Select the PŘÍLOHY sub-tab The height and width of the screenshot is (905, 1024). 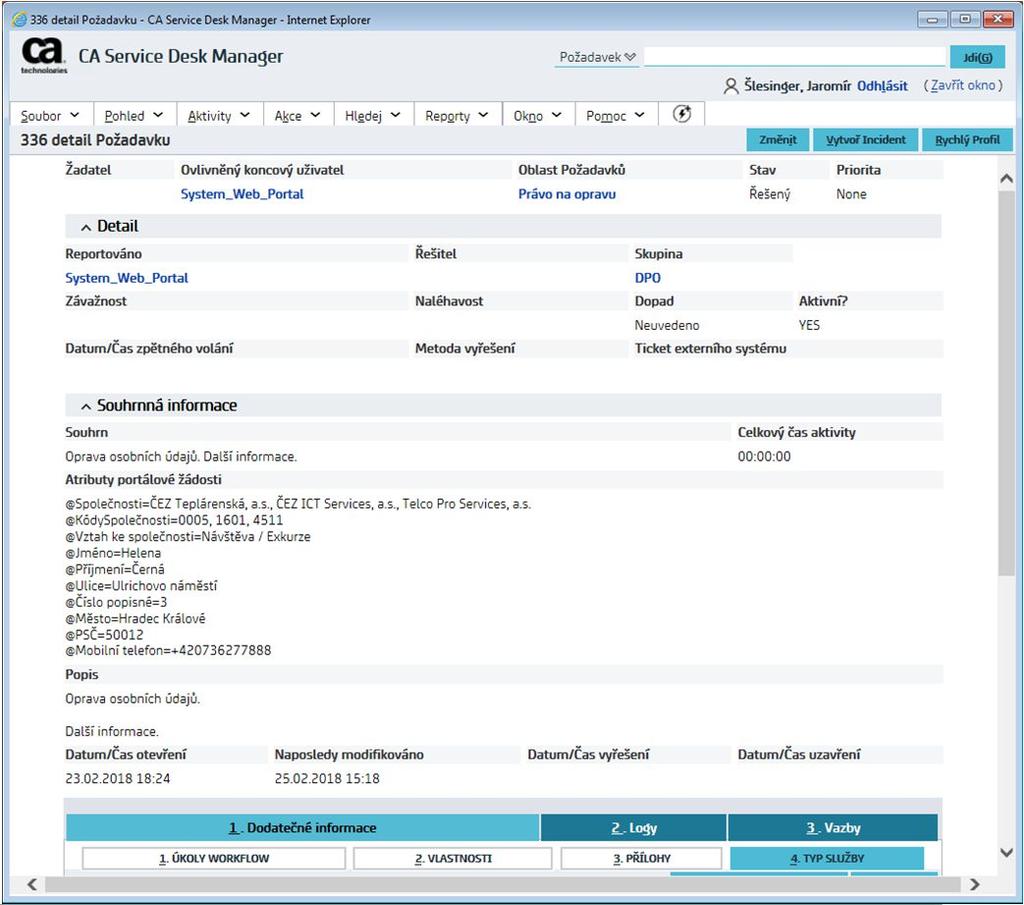point(641,858)
